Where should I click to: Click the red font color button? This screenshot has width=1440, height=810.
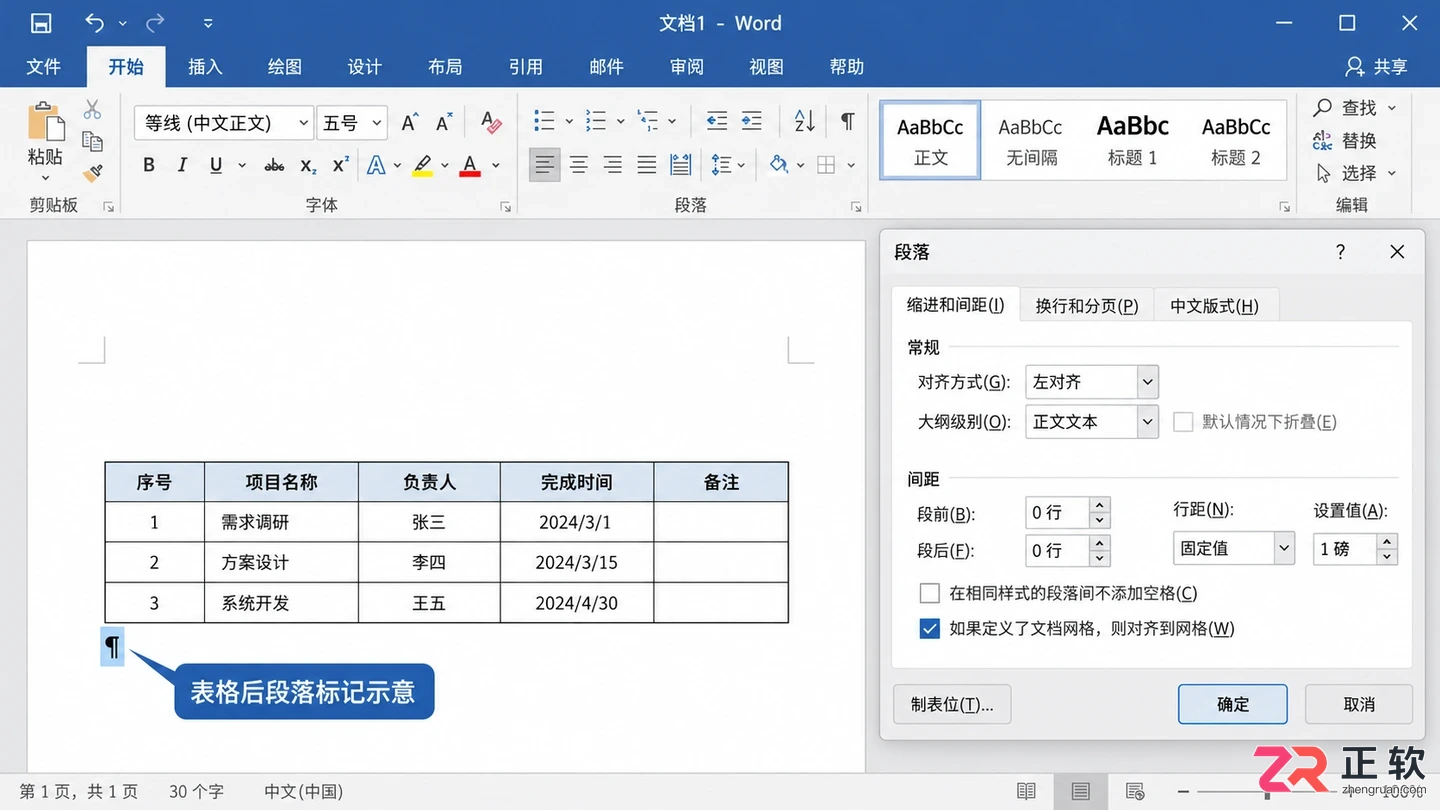pyautogui.click(x=470, y=165)
